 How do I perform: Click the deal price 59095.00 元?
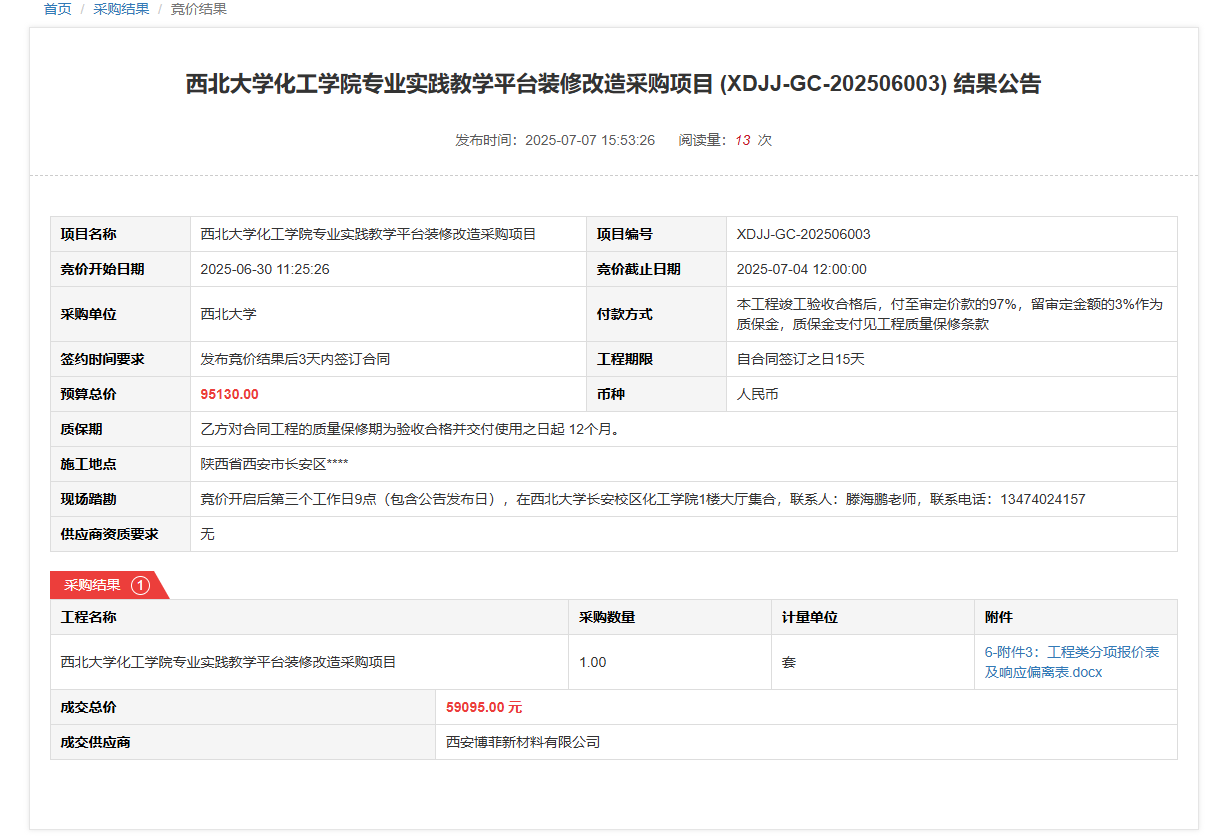(x=484, y=707)
